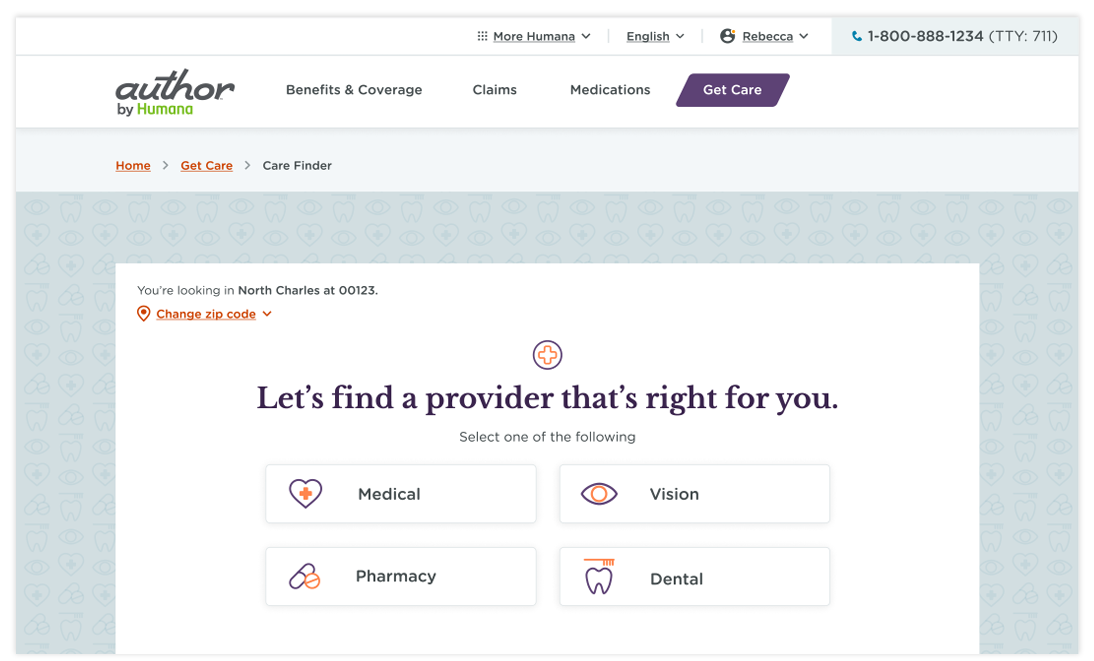Open the Benefits & Coverage menu
The width and height of the screenshot is (1094, 661).
[354, 90]
